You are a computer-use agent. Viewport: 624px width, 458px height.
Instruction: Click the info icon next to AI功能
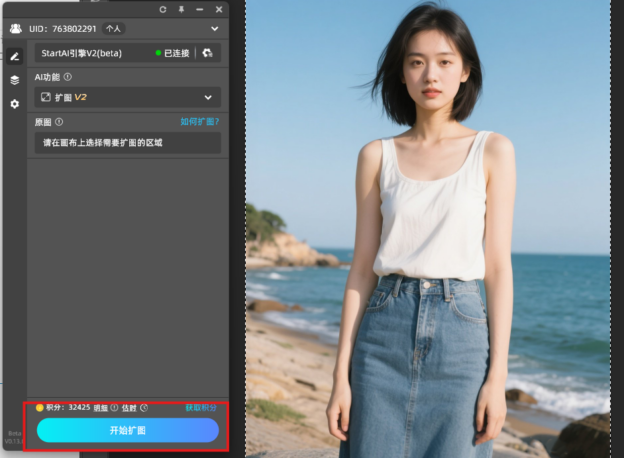(x=68, y=77)
